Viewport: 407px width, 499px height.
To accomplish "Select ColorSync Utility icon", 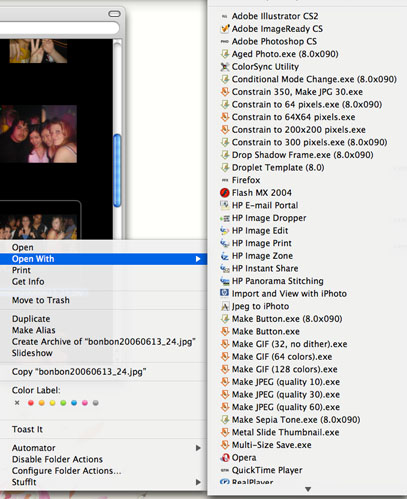I will point(225,67).
